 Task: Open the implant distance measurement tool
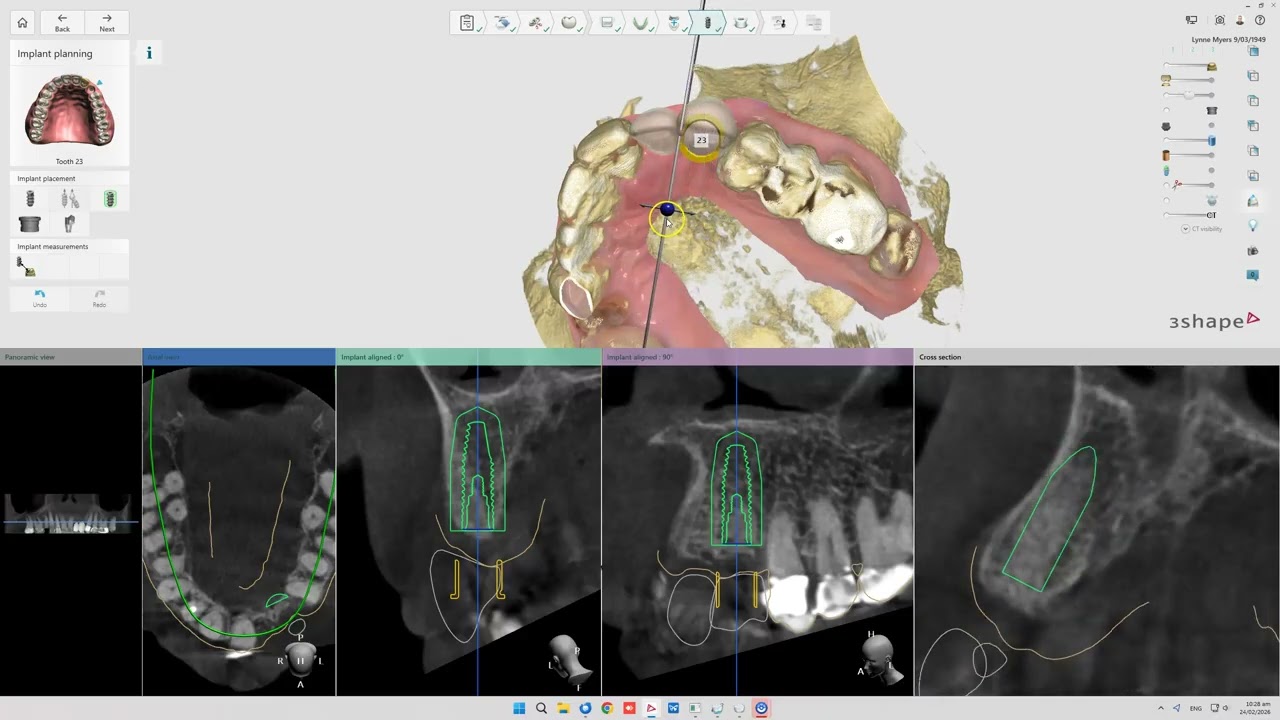[x=26, y=266]
